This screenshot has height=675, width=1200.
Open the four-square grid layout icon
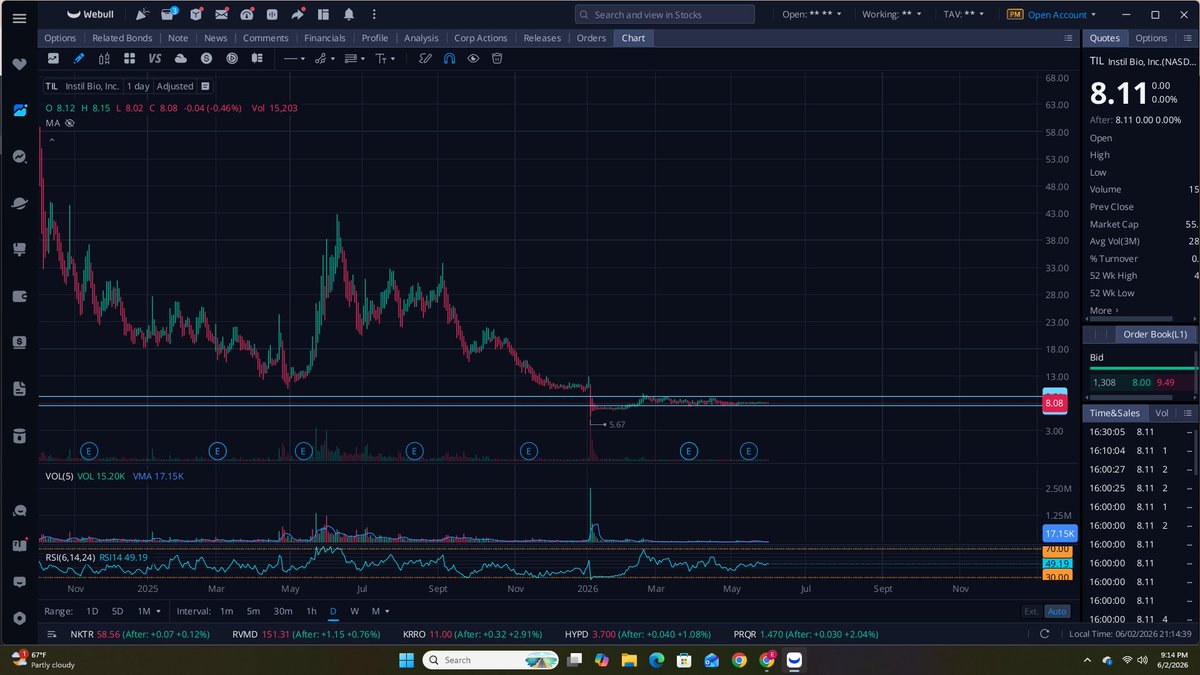pos(130,59)
